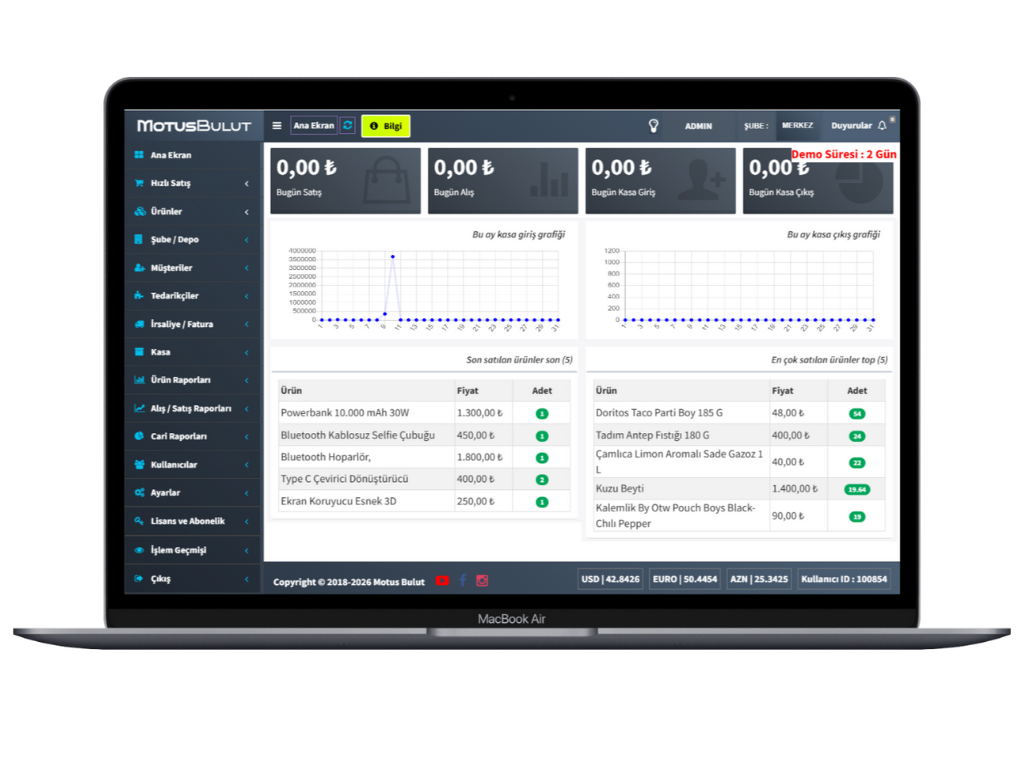Open notifications via the bell icon
The height and width of the screenshot is (768, 1024).
[882, 126]
